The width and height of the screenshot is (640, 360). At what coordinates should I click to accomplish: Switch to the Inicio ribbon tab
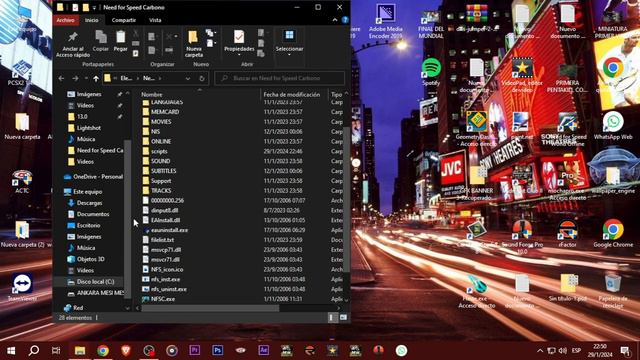tap(91, 20)
